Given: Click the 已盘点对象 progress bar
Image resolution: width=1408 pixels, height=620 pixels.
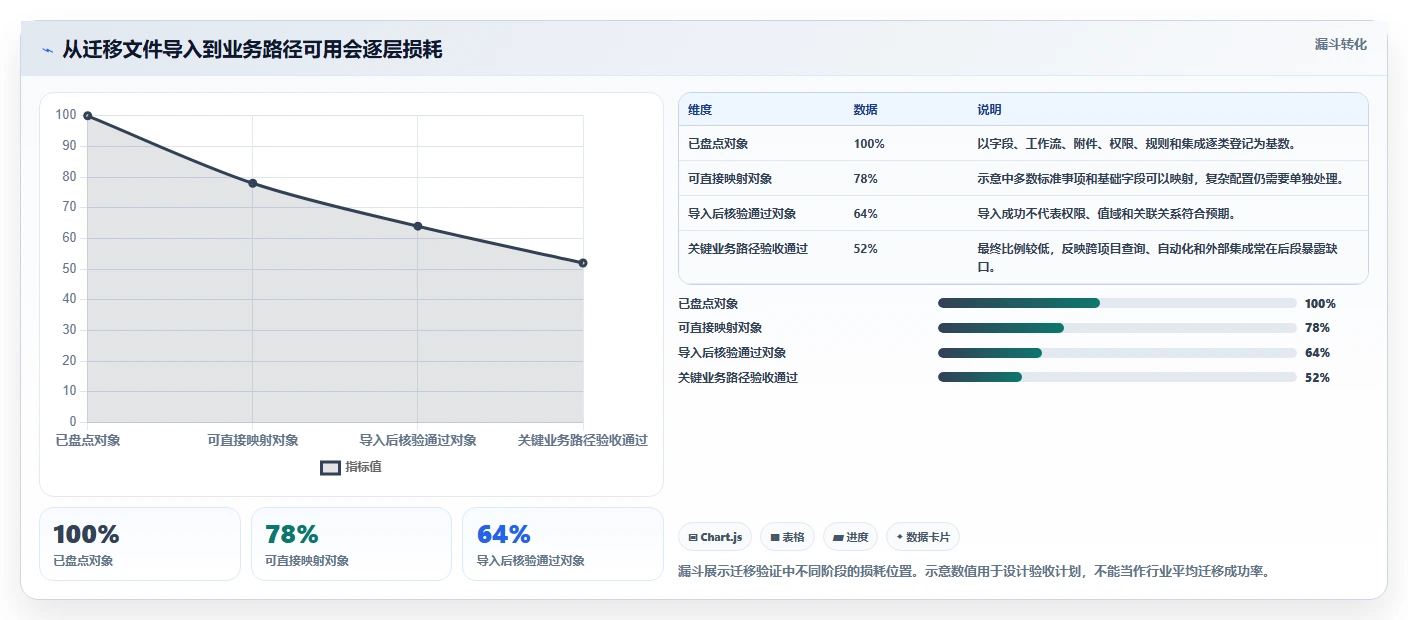Looking at the screenshot, I should click(1117, 303).
